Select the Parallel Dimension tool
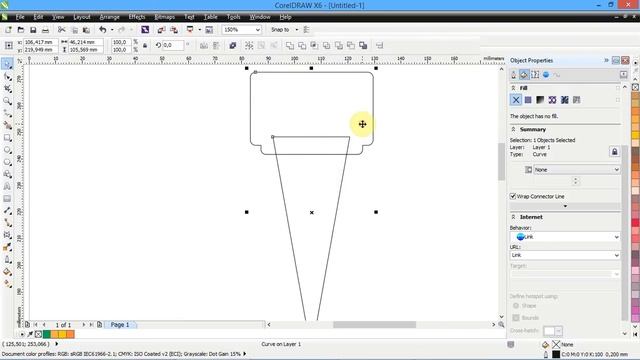The height and width of the screenshot is (360, 640). tap(7, 211)
